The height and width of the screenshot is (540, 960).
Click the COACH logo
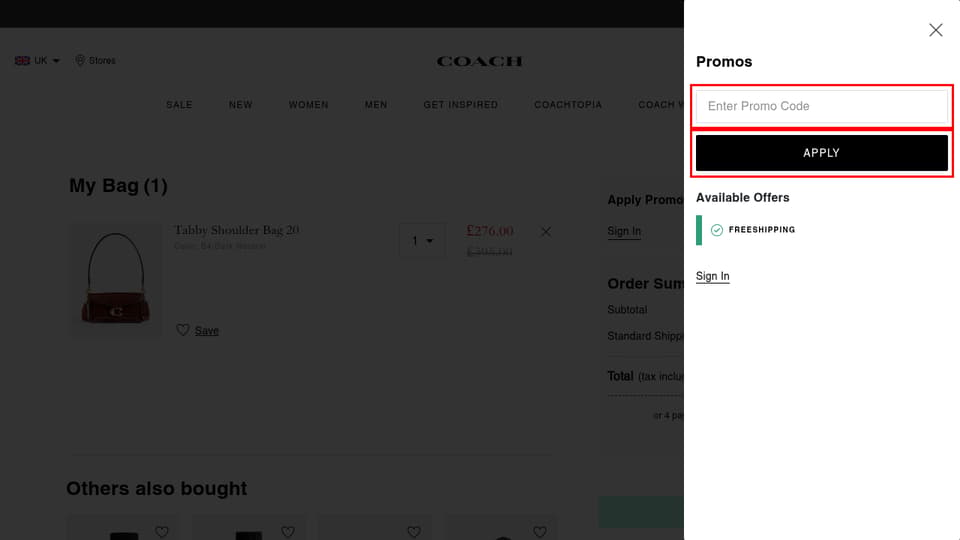click(479, 61)
